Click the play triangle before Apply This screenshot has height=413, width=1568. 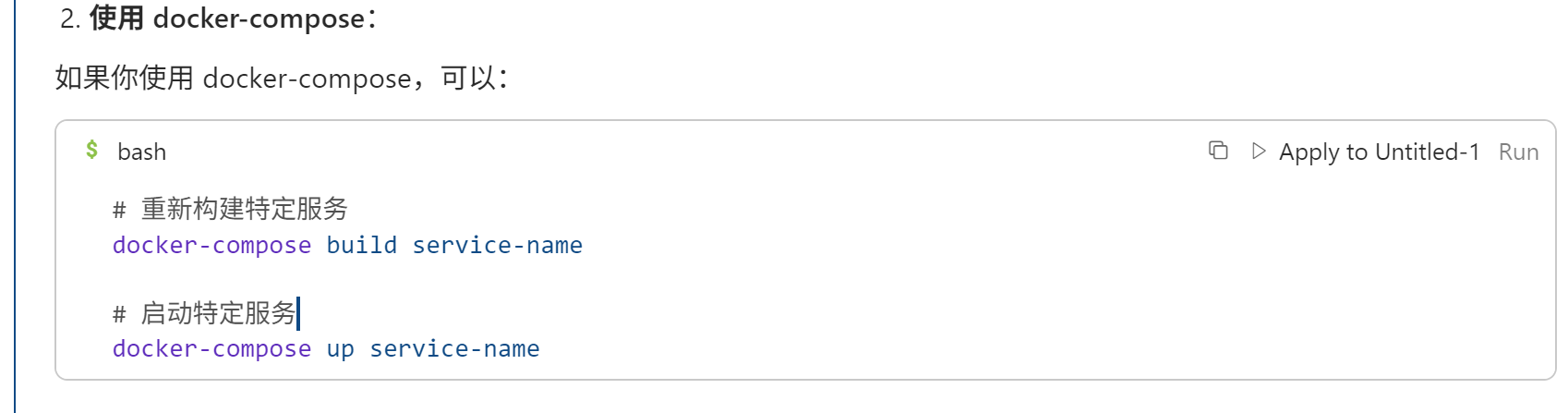(x=1258, y=151)
